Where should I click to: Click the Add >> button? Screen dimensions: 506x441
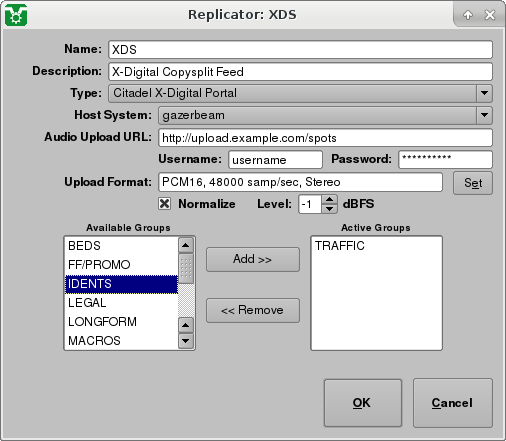pos(253,259)
